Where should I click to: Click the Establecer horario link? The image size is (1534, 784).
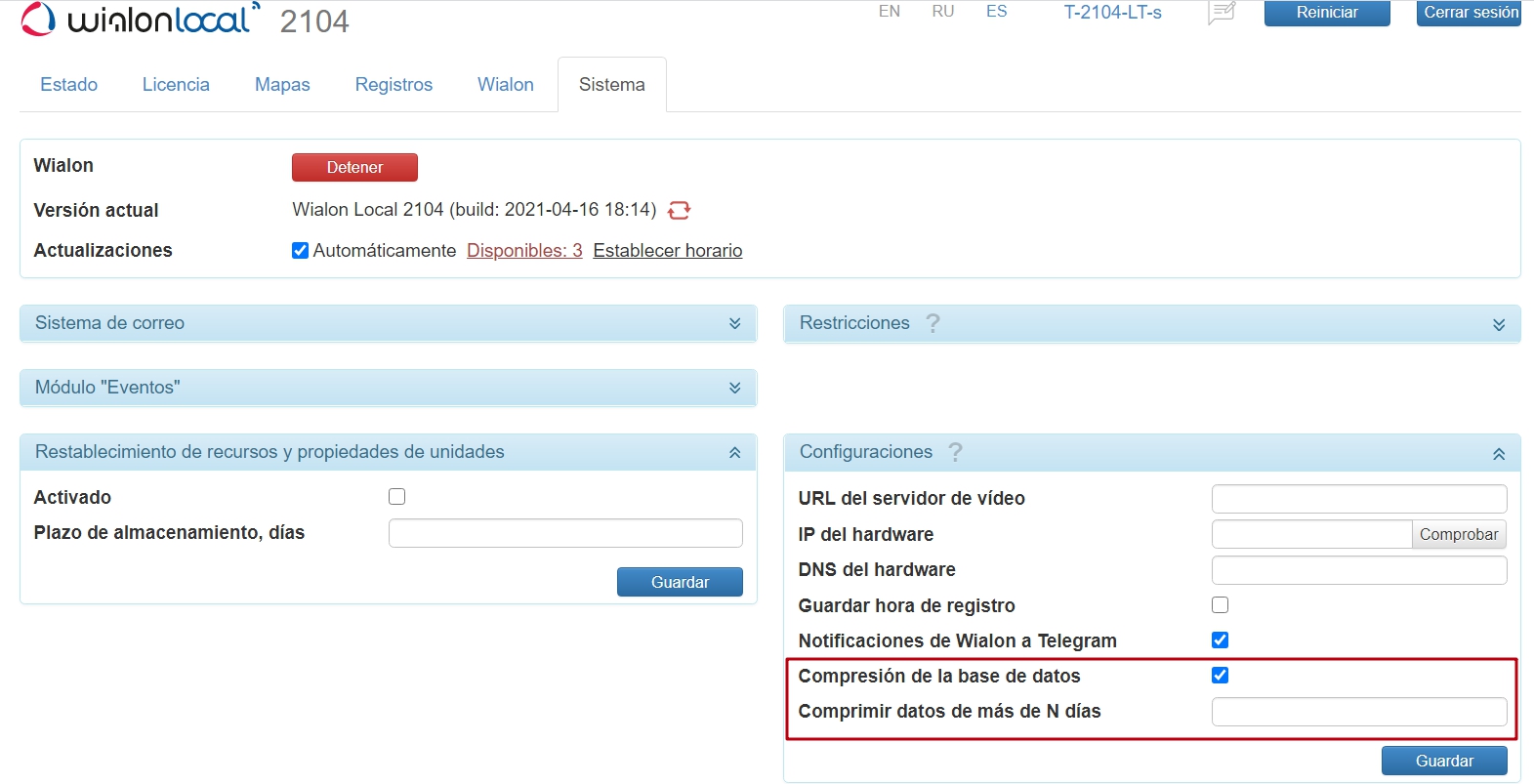[x=668, y=251]
